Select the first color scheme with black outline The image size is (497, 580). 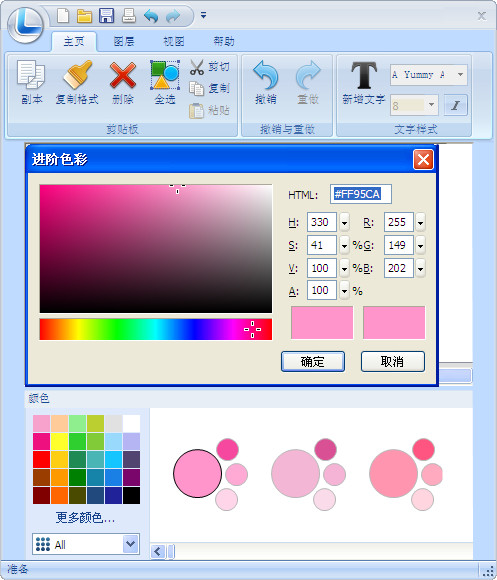pos(211,474)
